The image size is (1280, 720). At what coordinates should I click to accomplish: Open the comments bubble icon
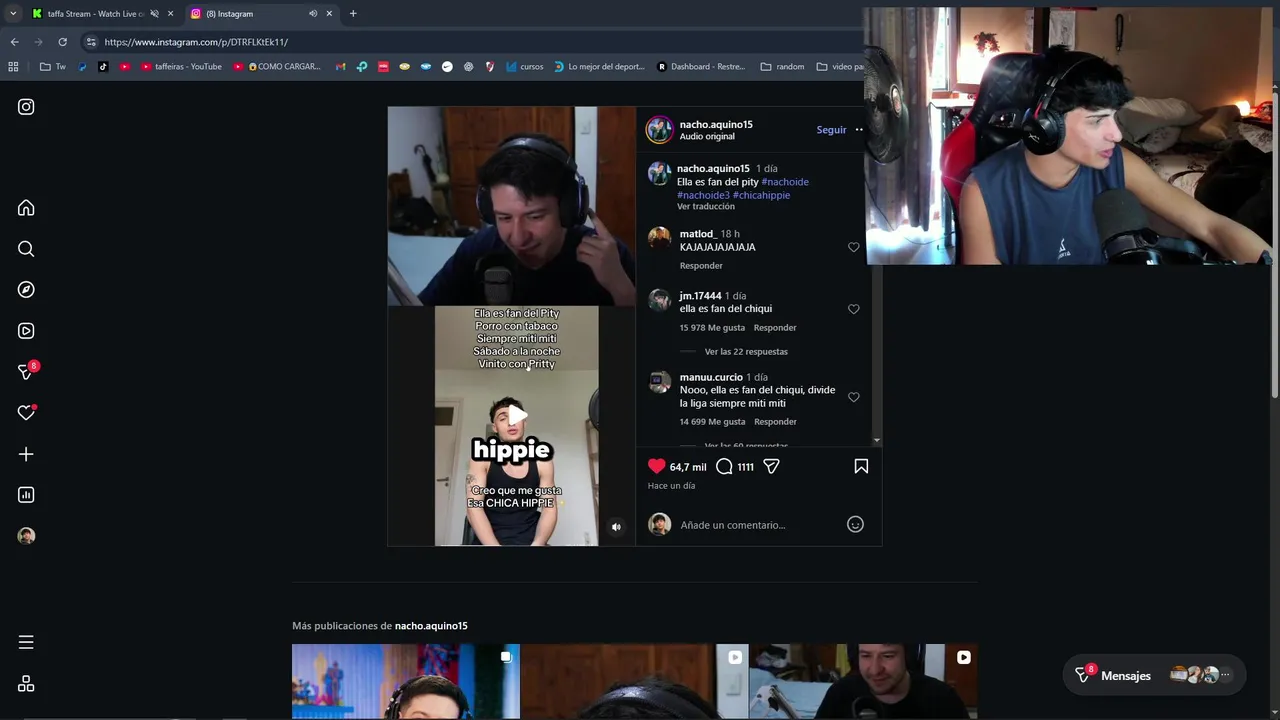pos(724,466)
